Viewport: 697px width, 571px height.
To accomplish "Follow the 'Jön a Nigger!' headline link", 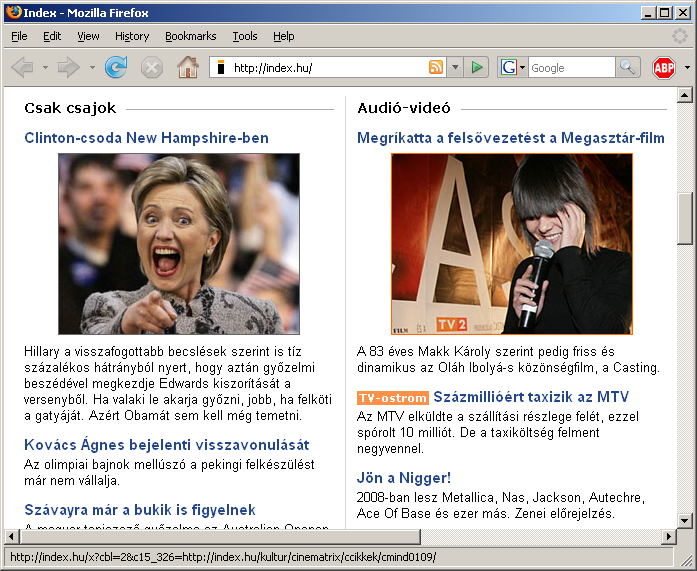I will click(404, 478).
